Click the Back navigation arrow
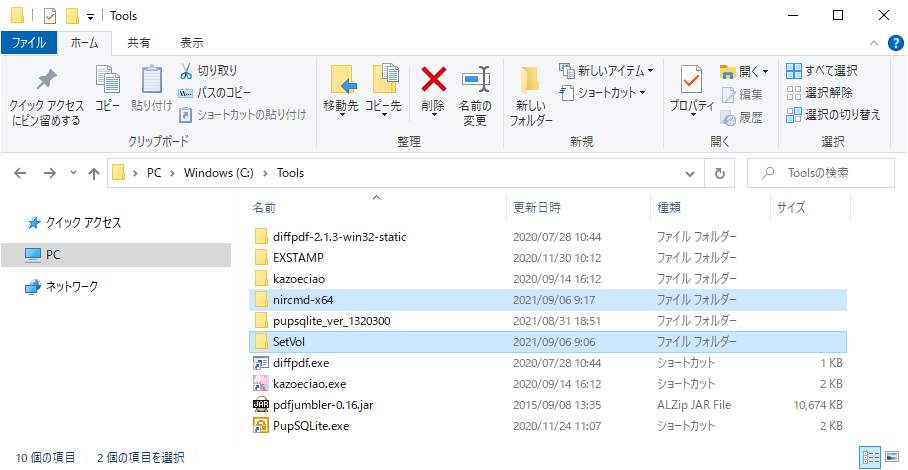The height and width of the screenshot is (470, 908). 20,173
